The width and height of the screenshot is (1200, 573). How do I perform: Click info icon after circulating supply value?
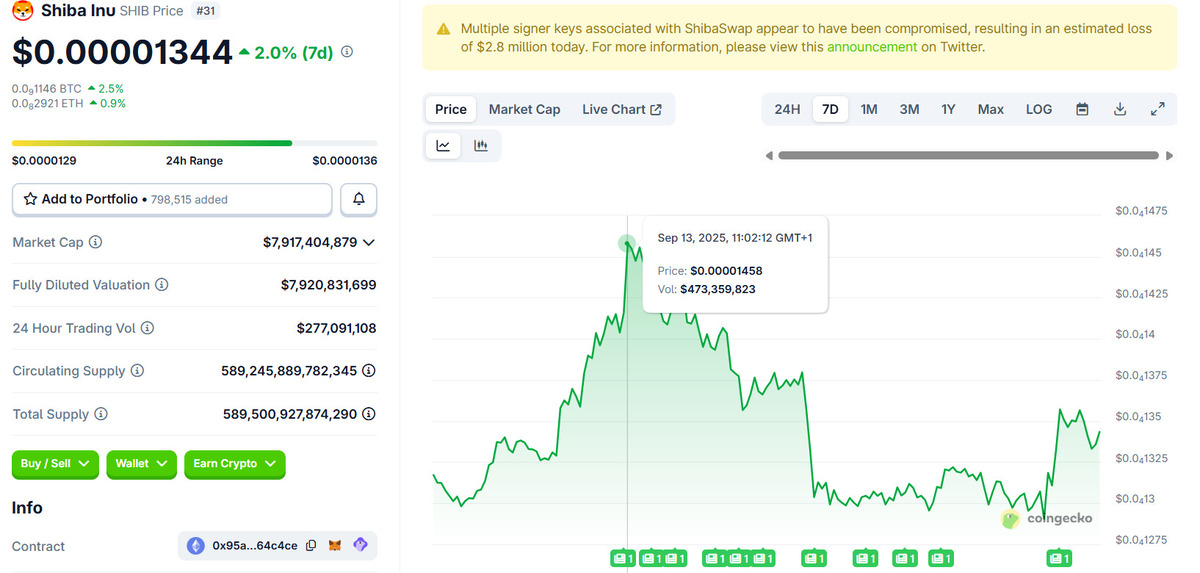tap(369, 371)
